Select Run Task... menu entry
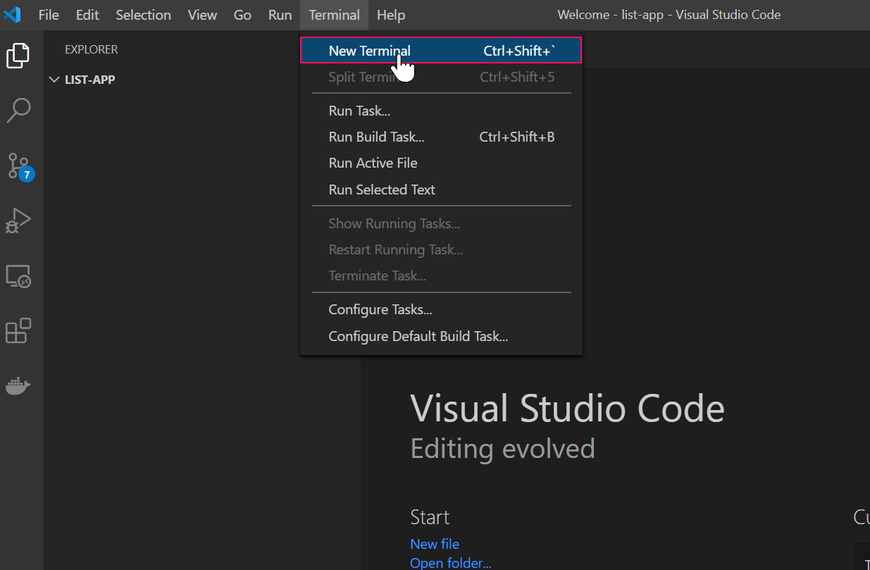Screen dimensions: 870x570 pyautogui.click(x=441, y=110)
